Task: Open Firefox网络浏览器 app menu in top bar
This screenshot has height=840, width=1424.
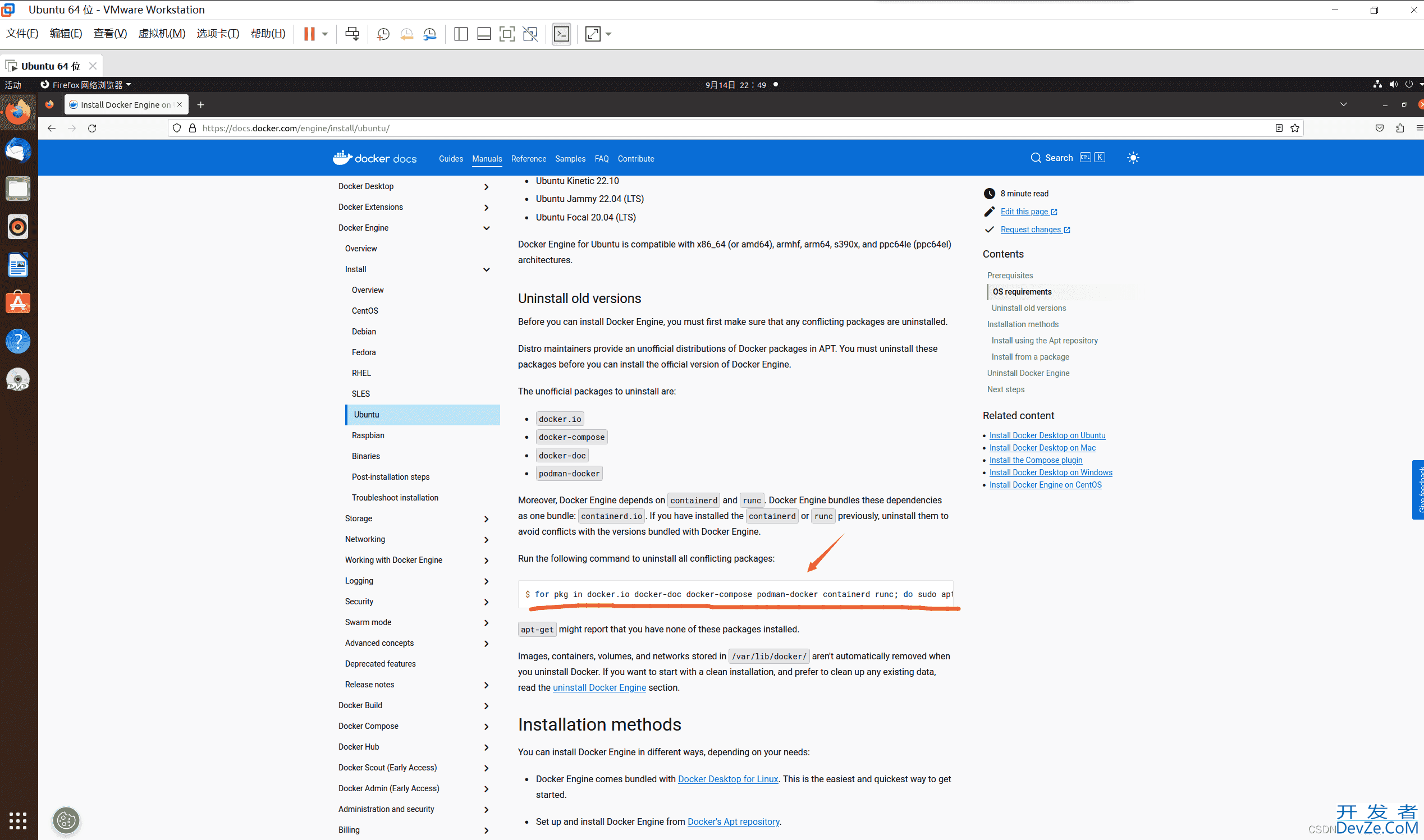Action: click(86, 85)
